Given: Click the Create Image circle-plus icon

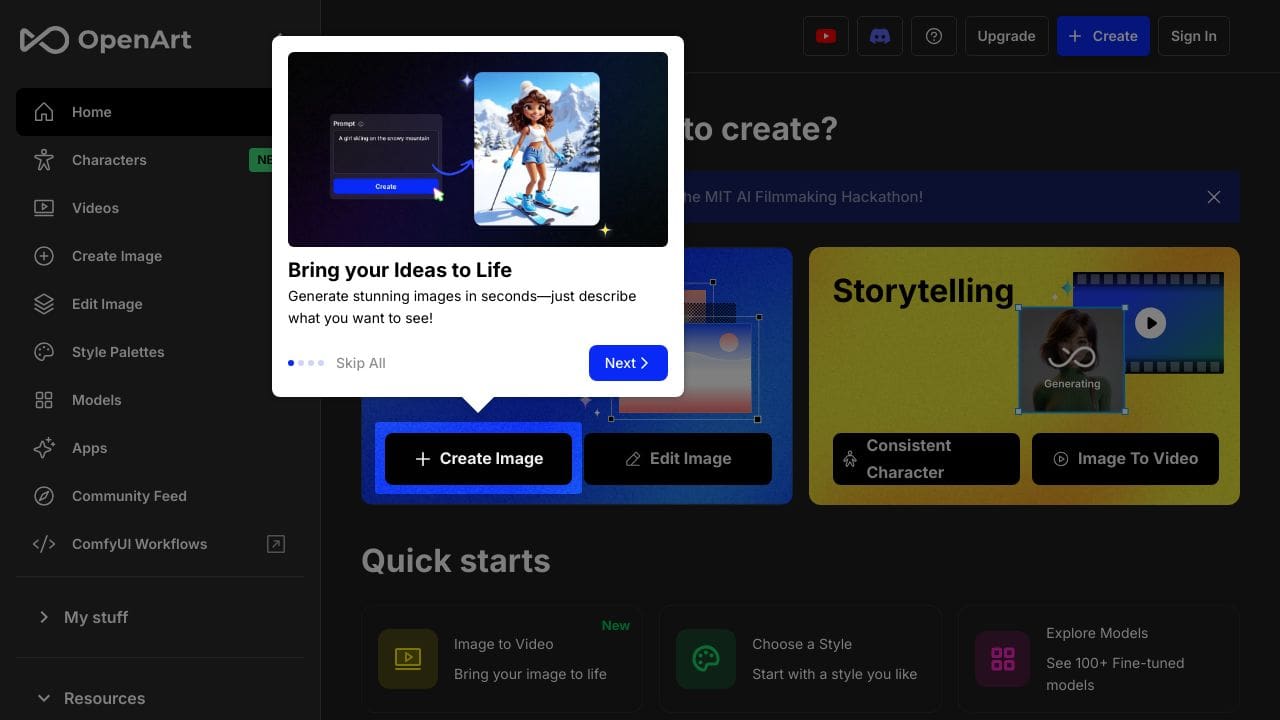Looking at the screenshot, I should click(44, 256).
